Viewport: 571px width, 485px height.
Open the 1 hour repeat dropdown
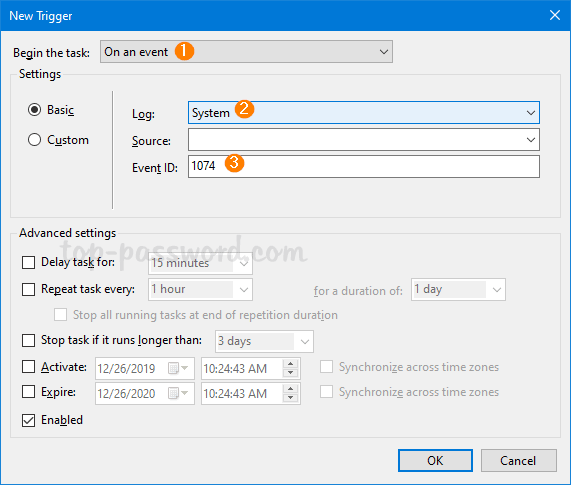pyautogui.click(x=200, y=289)
